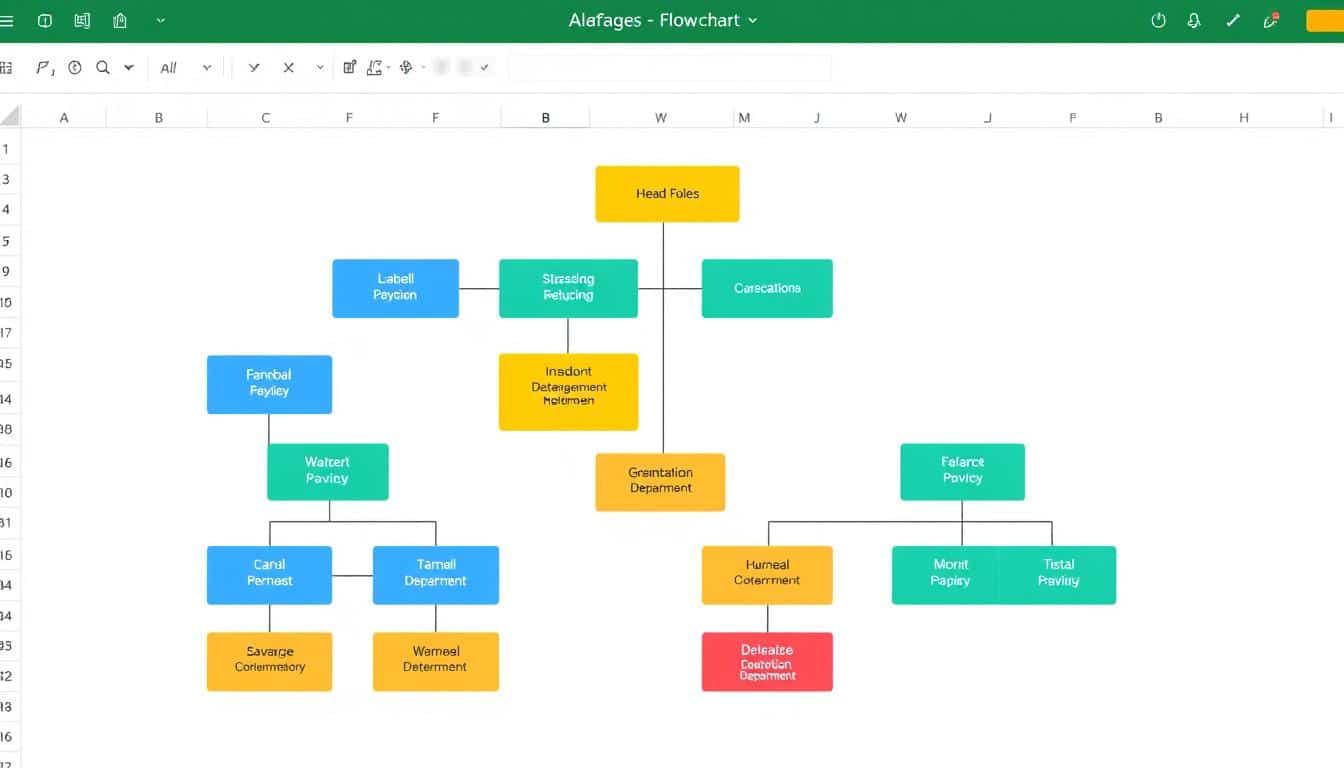Screen dimensions: 1344x768
Task: Select the green Carecations box
Action: pyautogui.click(x=767, y=288)
